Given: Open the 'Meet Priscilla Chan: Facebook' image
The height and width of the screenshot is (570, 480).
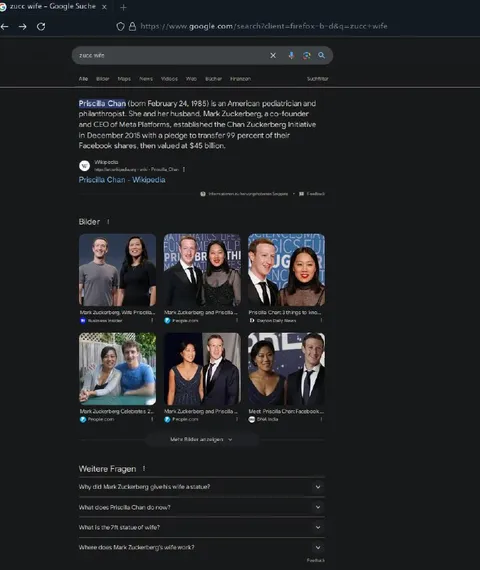Looking at the screenshot, I should [x=287, y=369].
